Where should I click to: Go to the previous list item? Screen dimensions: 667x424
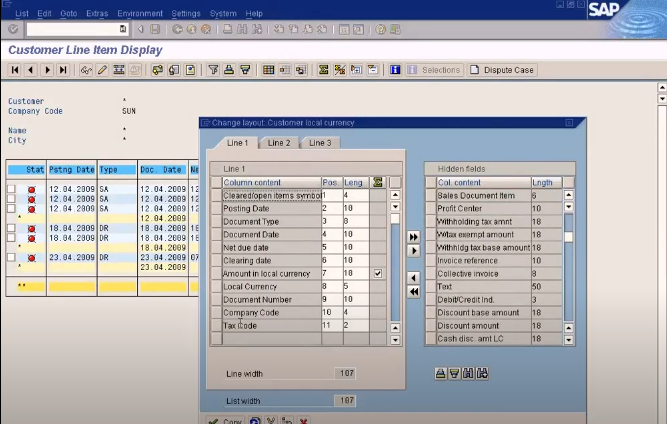(x=31, y=70)
